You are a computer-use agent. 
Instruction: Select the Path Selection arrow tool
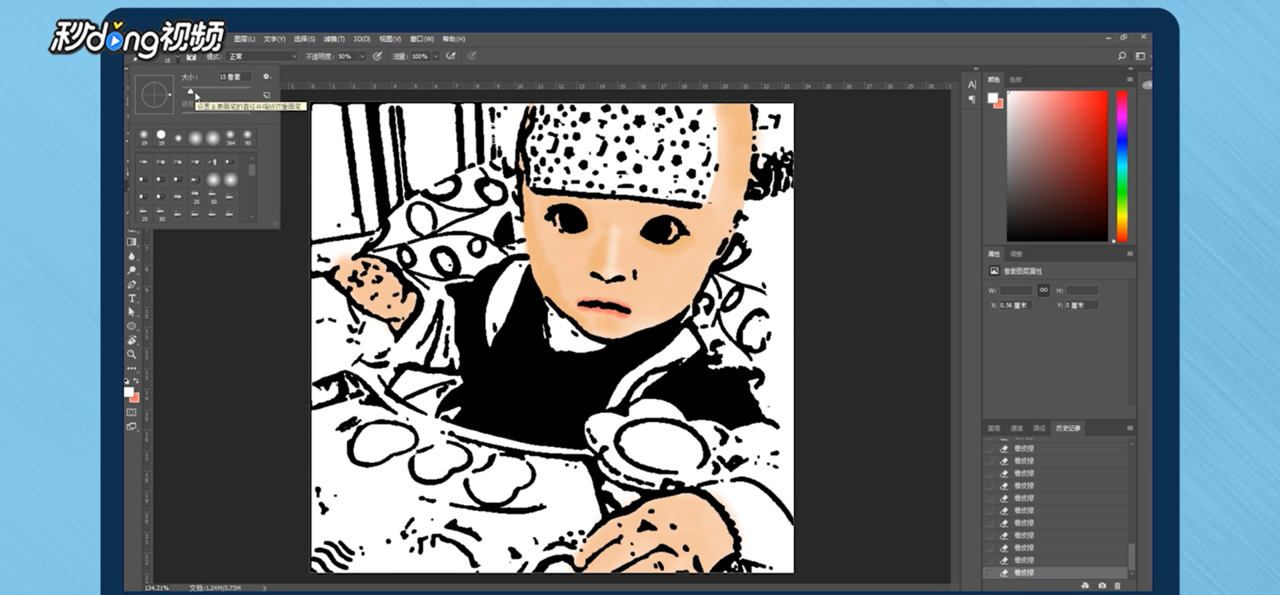click(131, 312)
